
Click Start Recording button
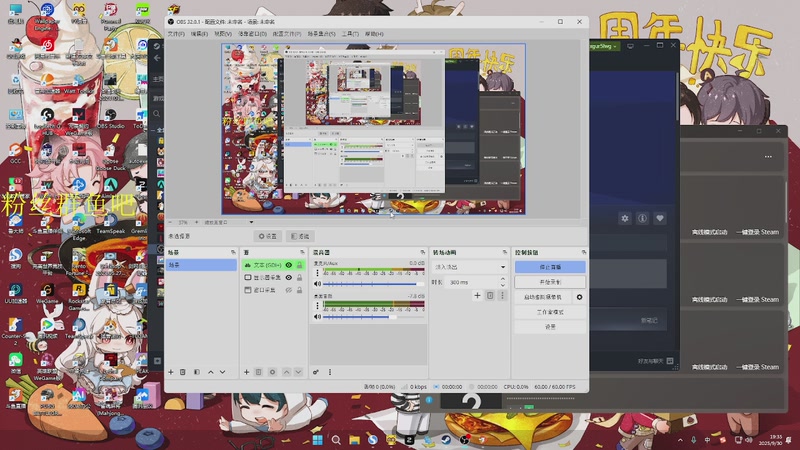(x=550, y=282)
